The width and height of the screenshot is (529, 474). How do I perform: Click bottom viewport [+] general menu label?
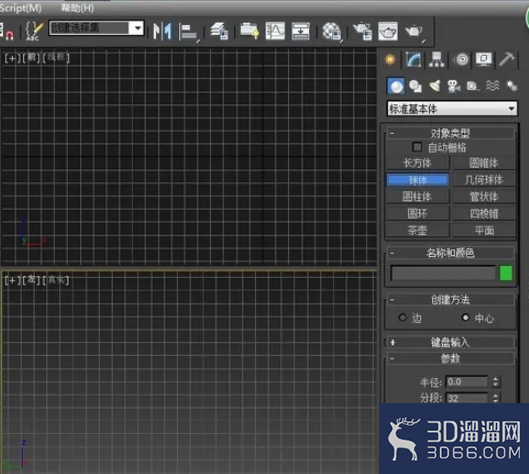coord(12,280)
